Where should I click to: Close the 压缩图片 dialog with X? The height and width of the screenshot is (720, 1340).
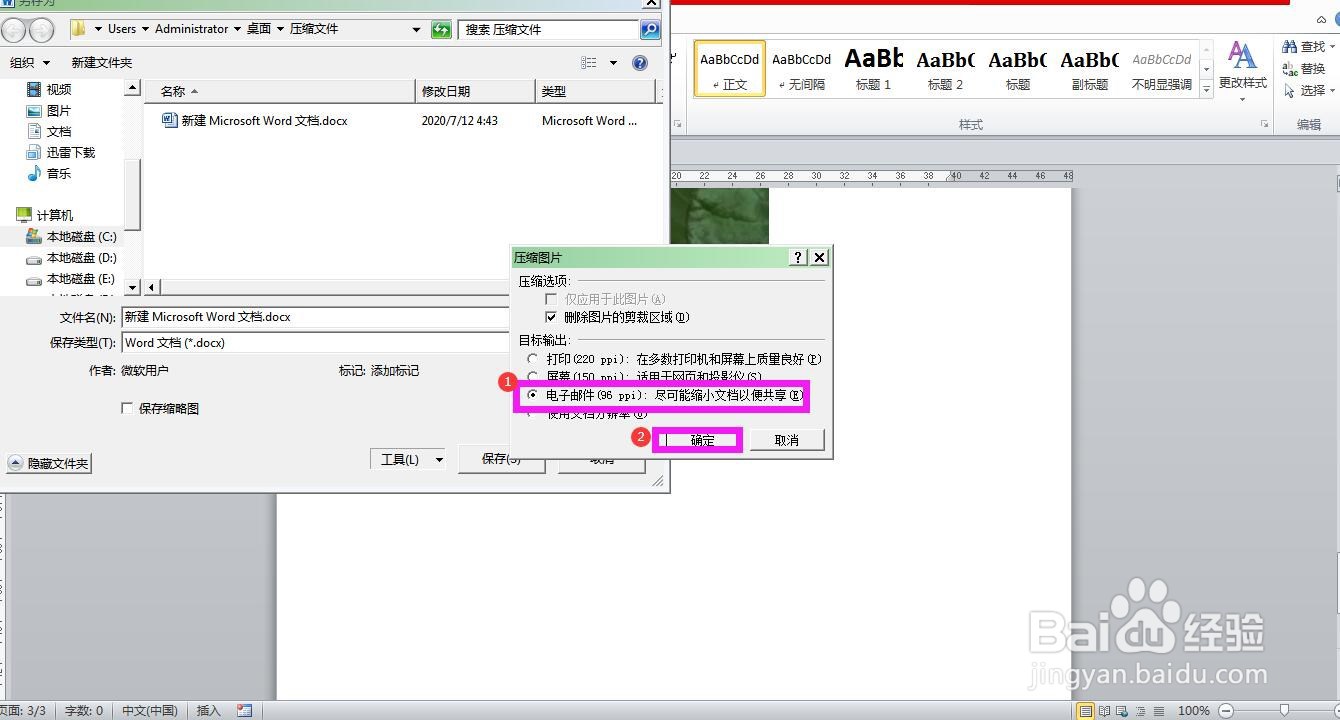(819, 257)
